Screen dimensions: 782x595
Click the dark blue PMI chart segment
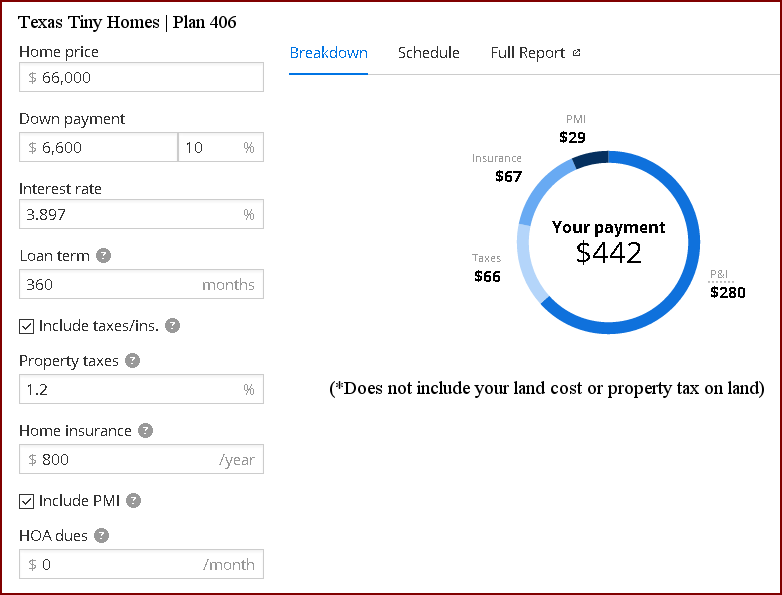pyautogui.click(x=590, y=159)
